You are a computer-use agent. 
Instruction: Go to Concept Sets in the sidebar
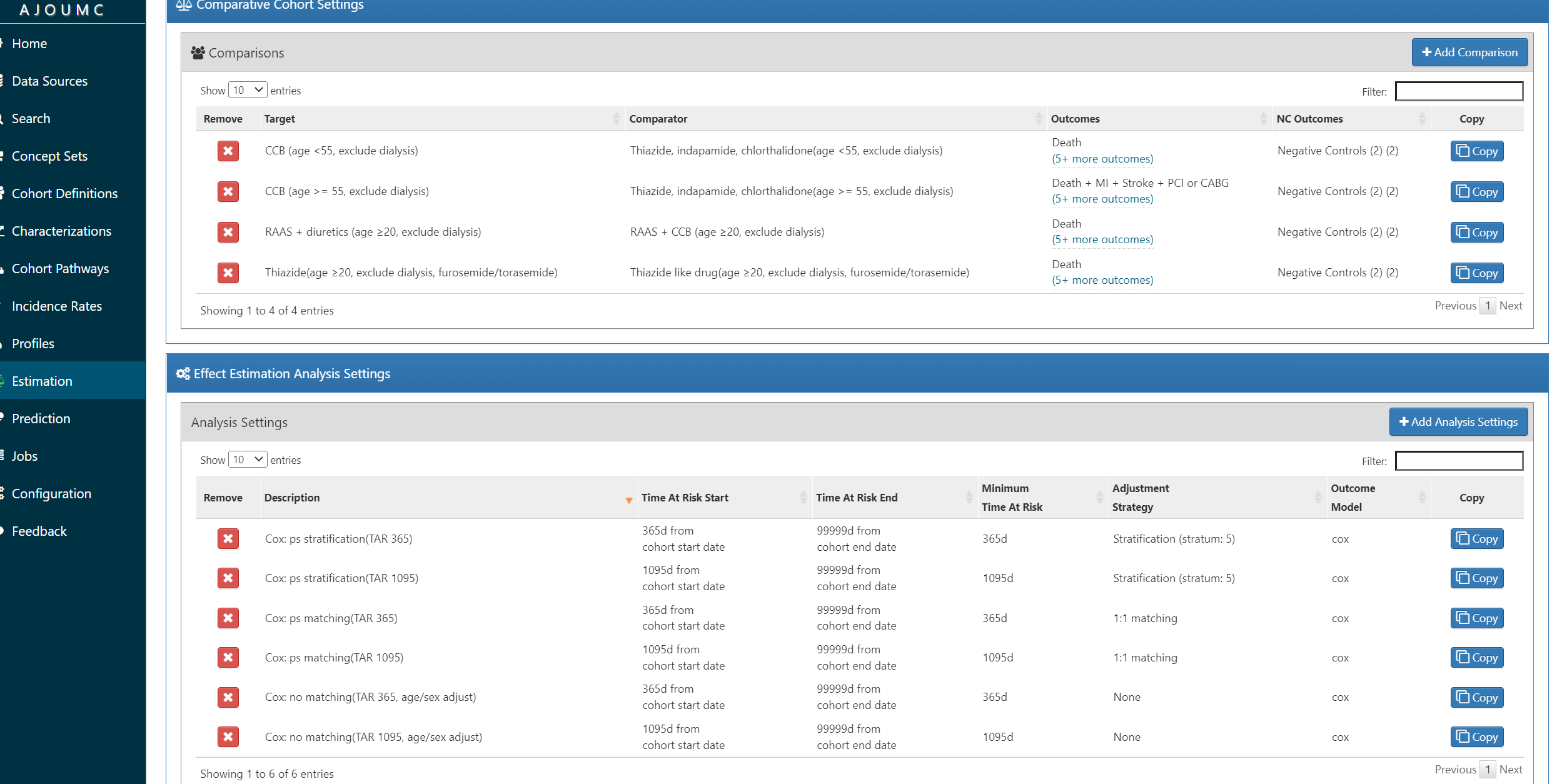point(49,156)
